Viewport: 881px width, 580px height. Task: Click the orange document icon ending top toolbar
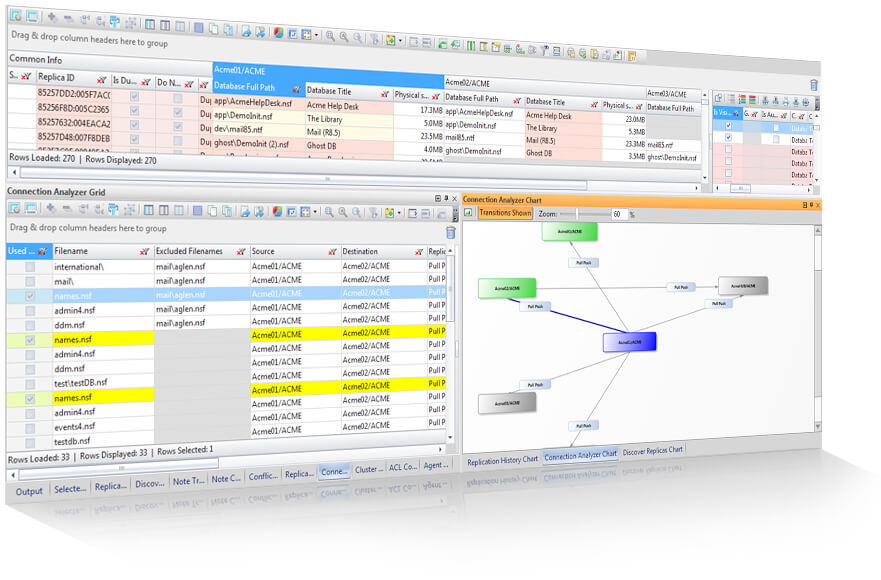click(632, 56)
